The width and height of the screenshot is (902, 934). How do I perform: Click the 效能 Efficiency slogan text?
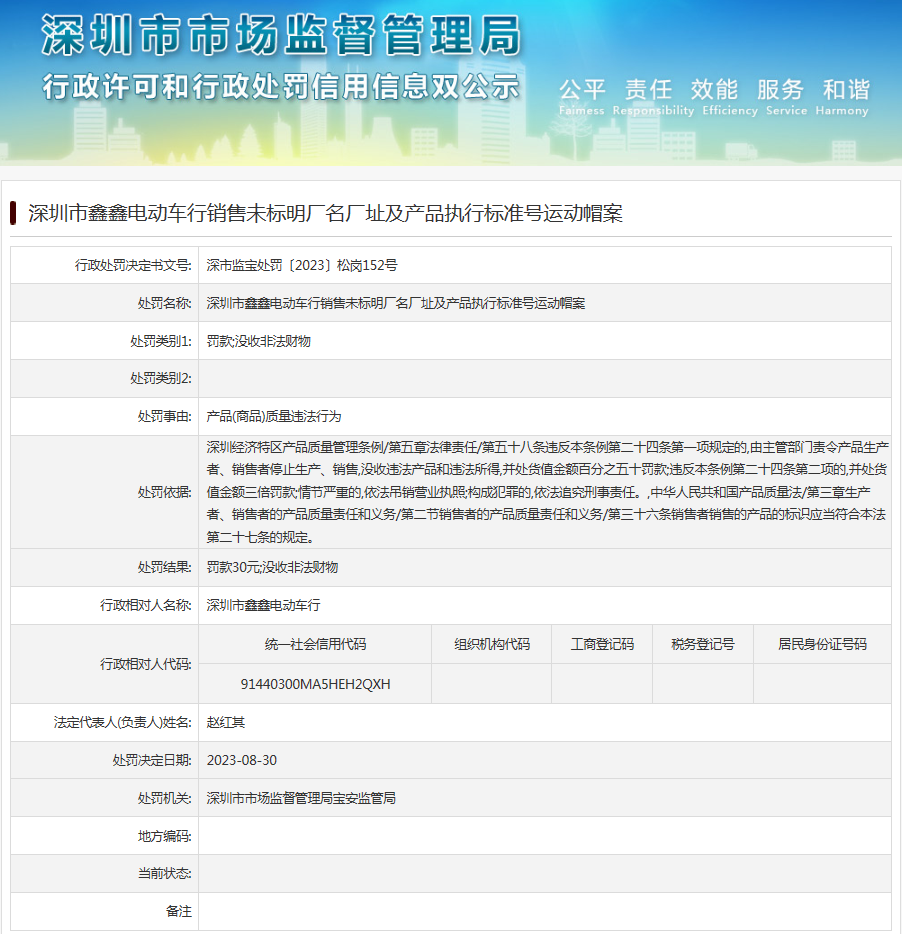[729, 97]
